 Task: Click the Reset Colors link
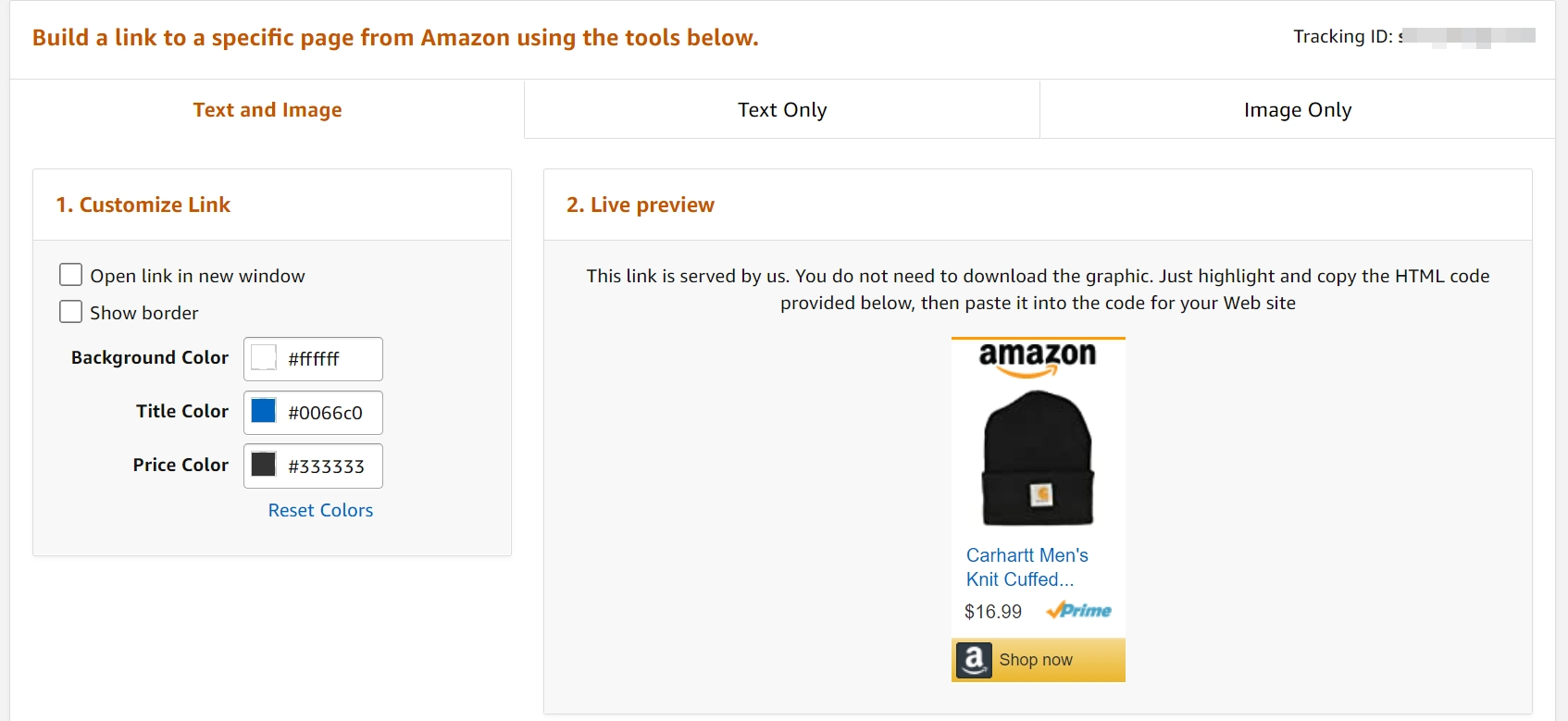[320, 510]
